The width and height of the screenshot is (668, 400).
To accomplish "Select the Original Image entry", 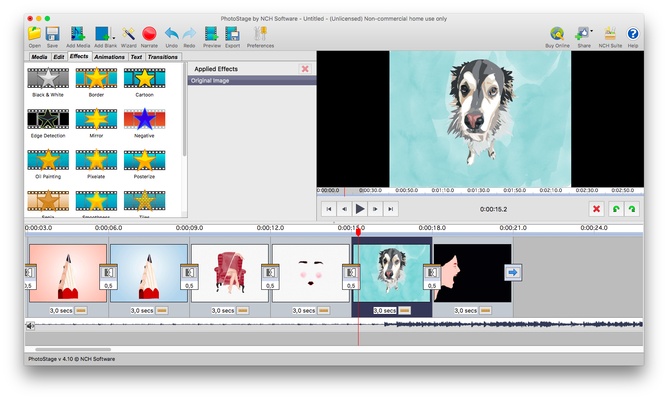I will coord(252,81).
